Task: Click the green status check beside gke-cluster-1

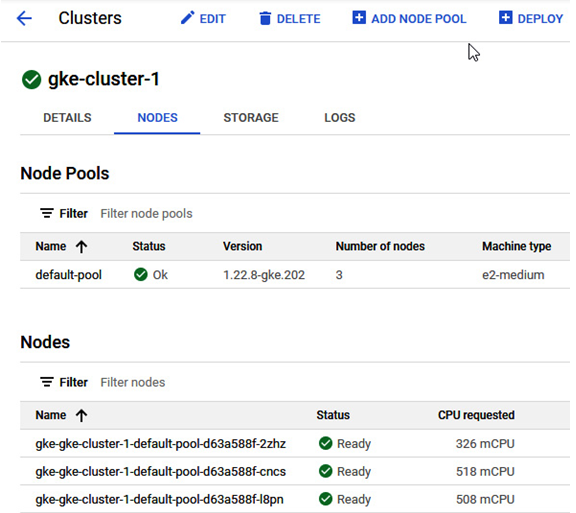Action: tap(32, 79)
